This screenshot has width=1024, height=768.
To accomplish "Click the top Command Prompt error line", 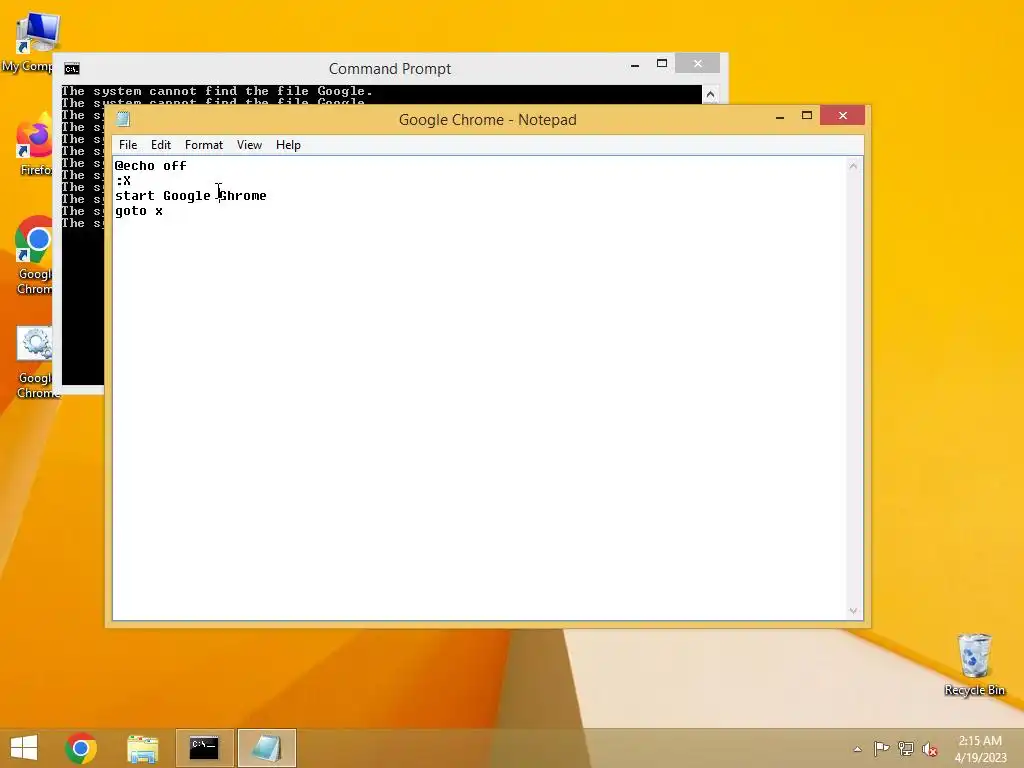I will point(217,91).
